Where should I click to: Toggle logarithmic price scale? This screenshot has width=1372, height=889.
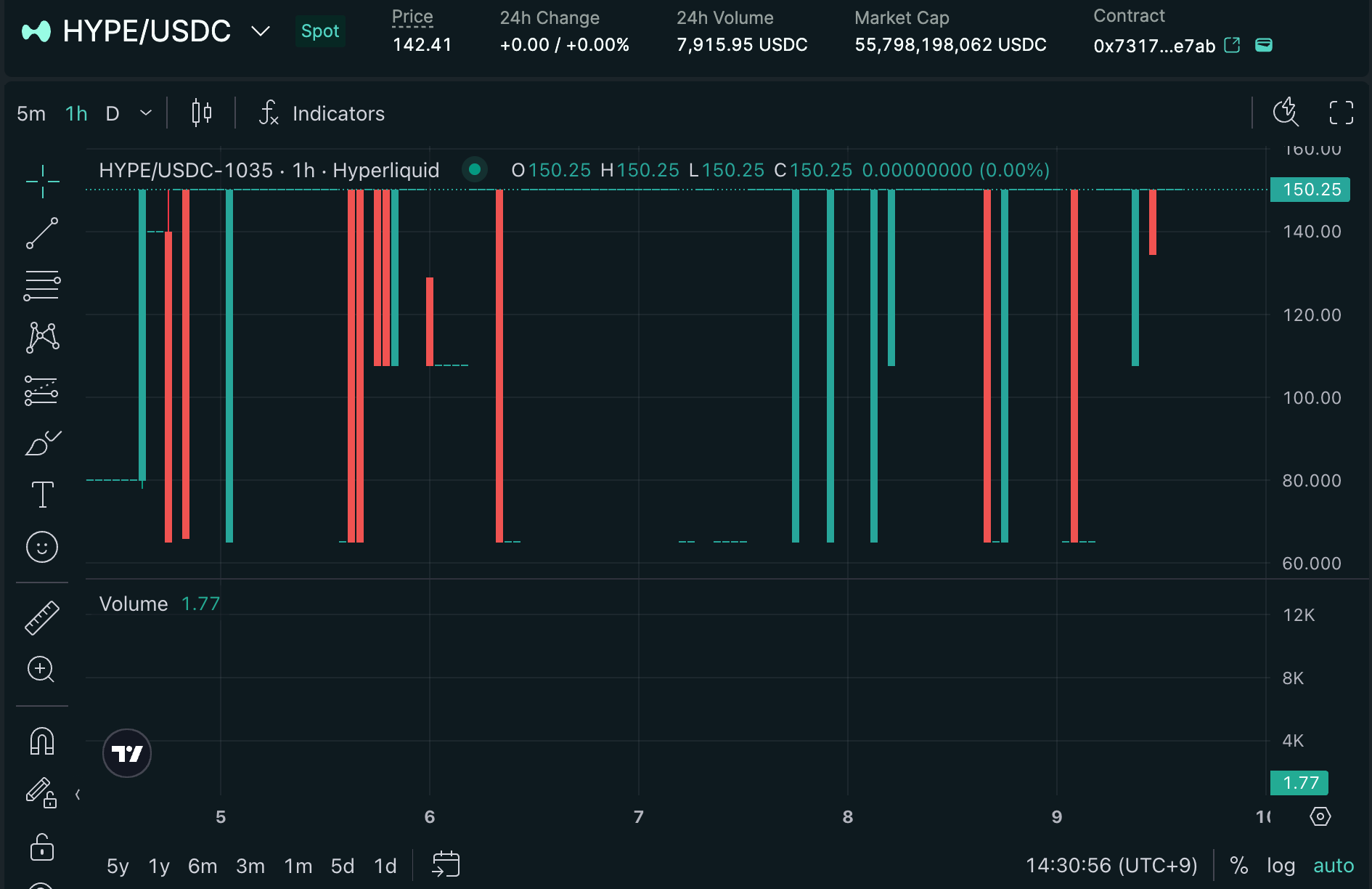[1281, 865]
